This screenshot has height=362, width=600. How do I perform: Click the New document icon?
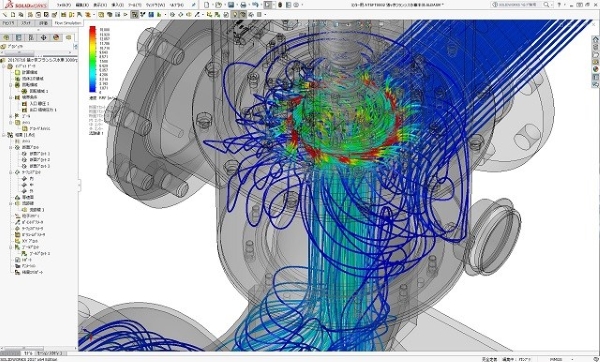click(207, 5)
